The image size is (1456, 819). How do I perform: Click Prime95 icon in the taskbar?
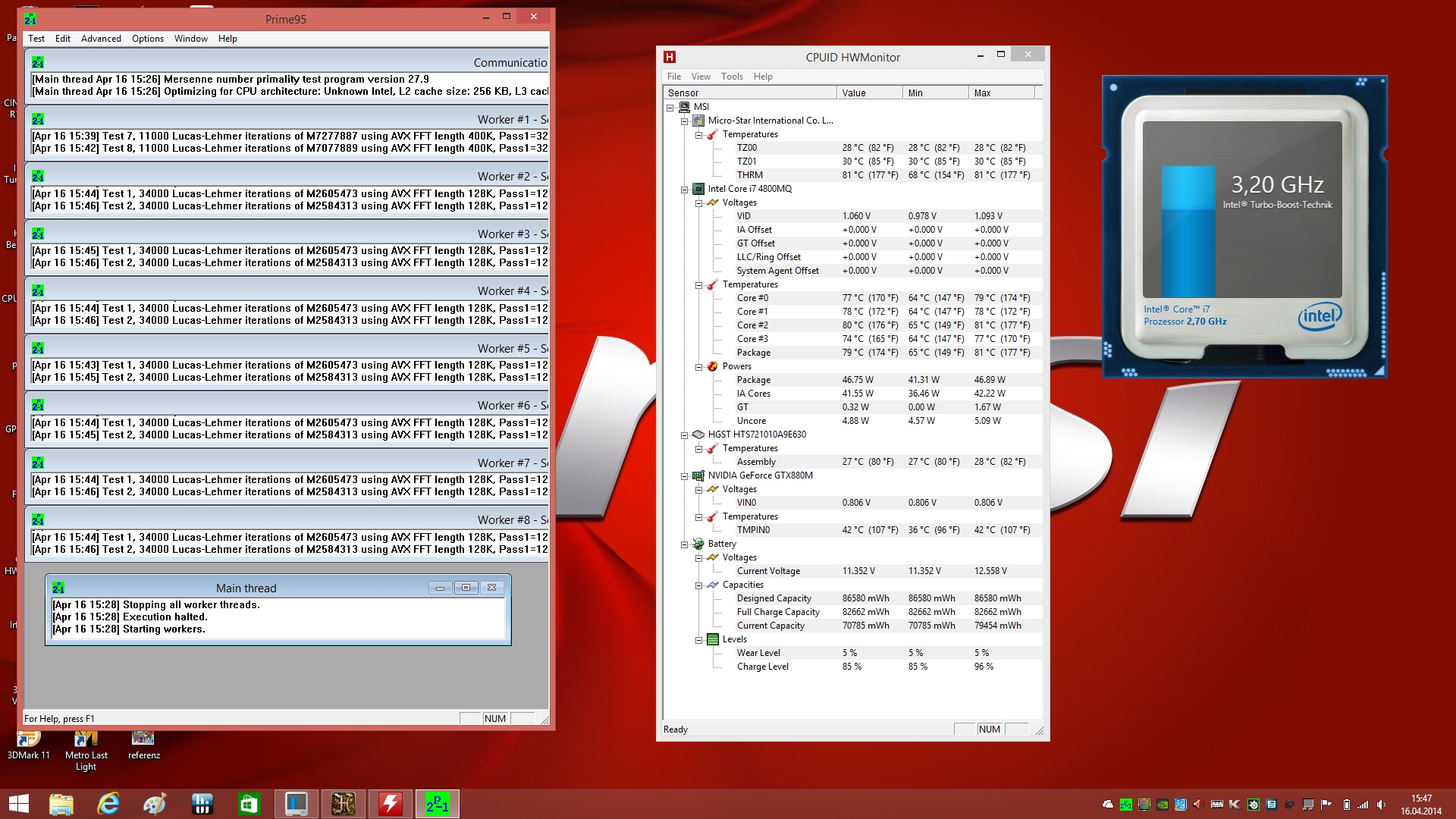(437, 804)
